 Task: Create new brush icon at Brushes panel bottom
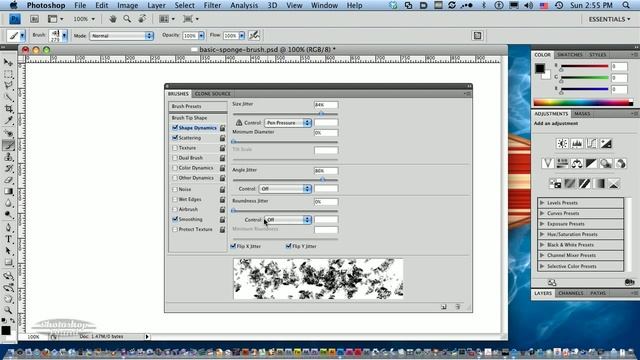(444, 307)
